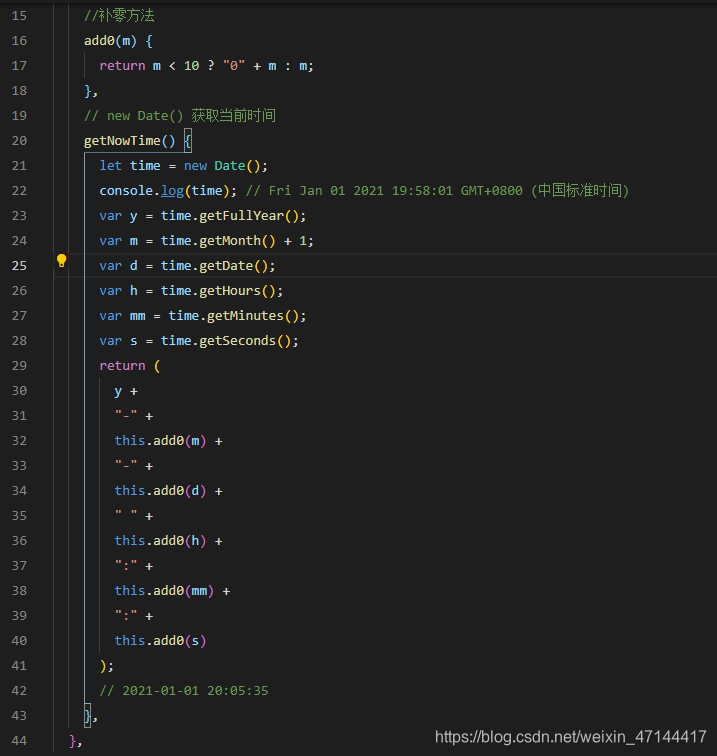Click 'time.getDate()' on the active line
This screenshot has height=756, width=717.
(216, 266)
